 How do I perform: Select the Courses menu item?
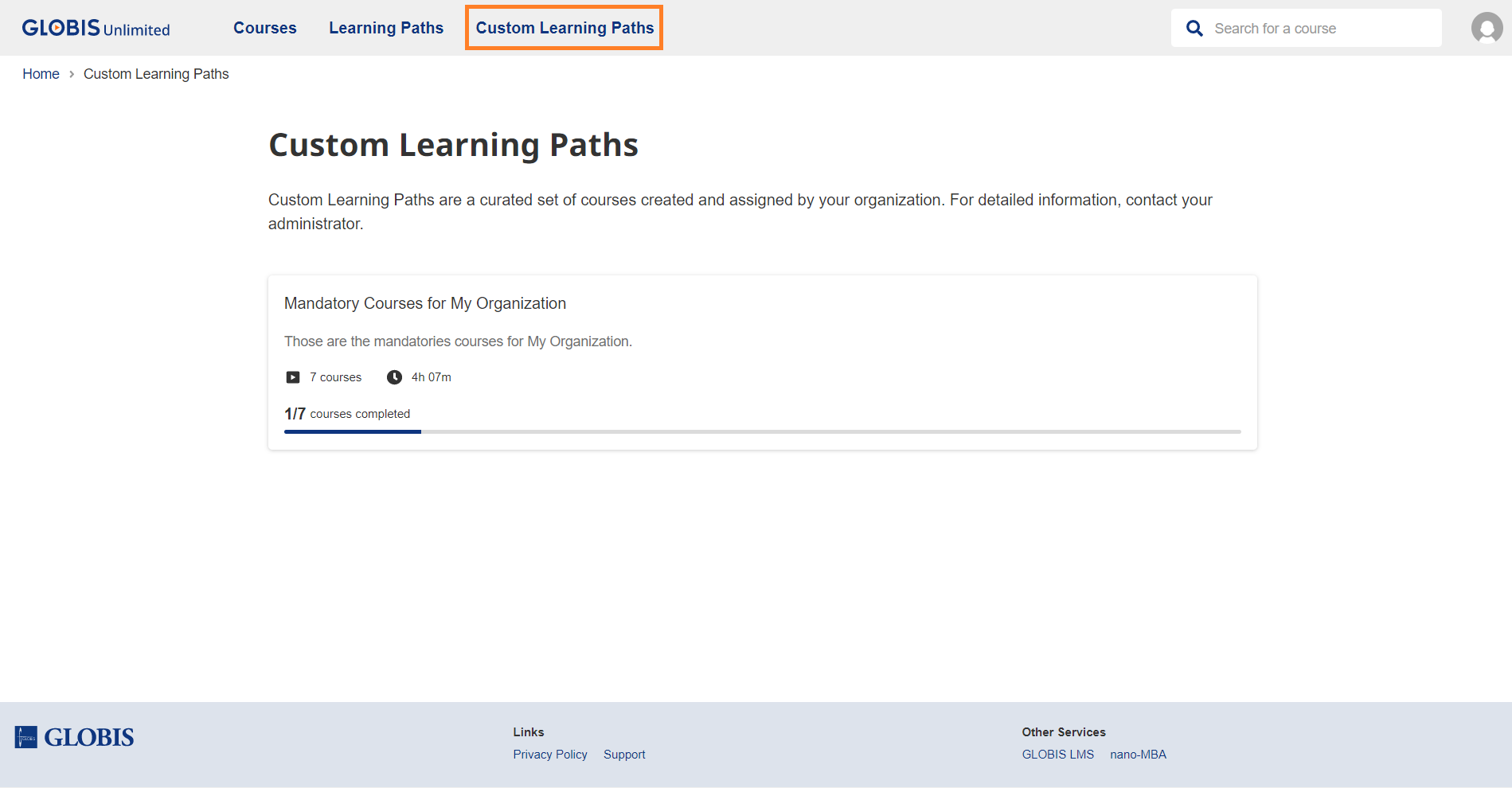[264, 27]
